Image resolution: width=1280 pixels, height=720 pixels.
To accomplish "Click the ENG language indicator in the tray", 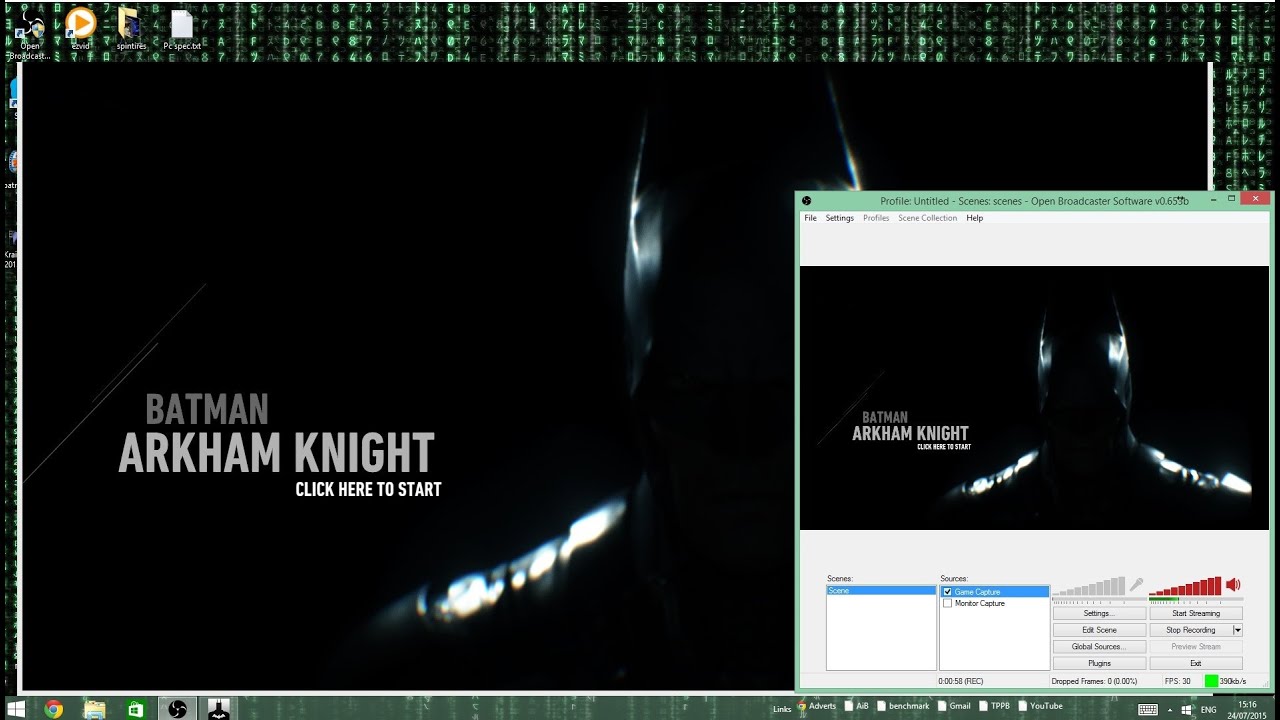I will tap(1209, 709).
